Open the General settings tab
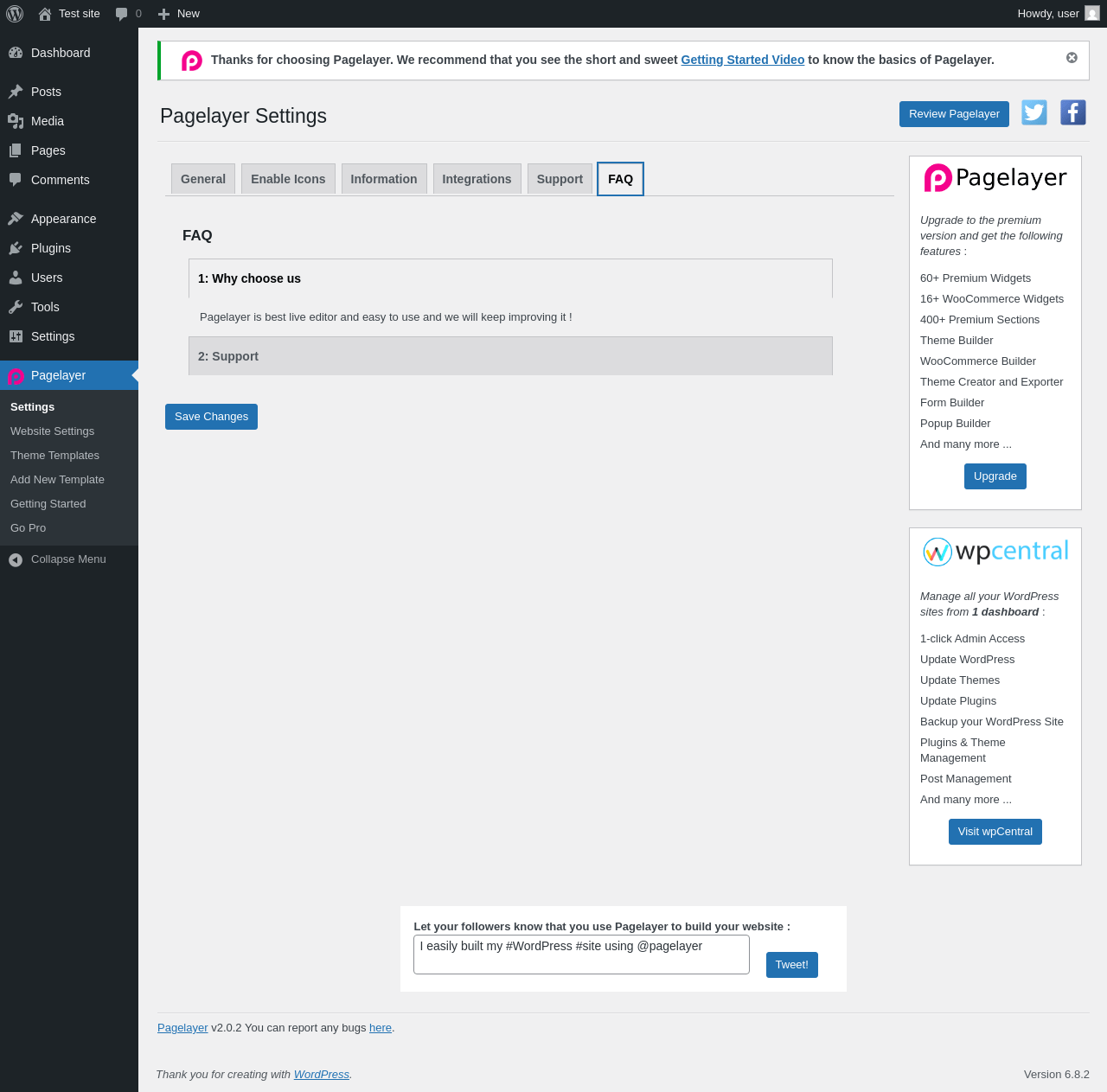This screenshot has height=1092, width=1107. (203, 179)
